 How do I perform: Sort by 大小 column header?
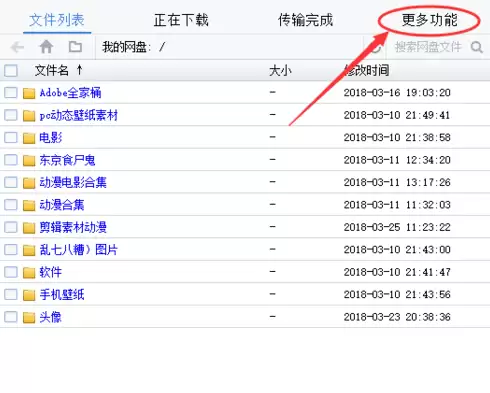pyautogui.click(x=280, y=71)
